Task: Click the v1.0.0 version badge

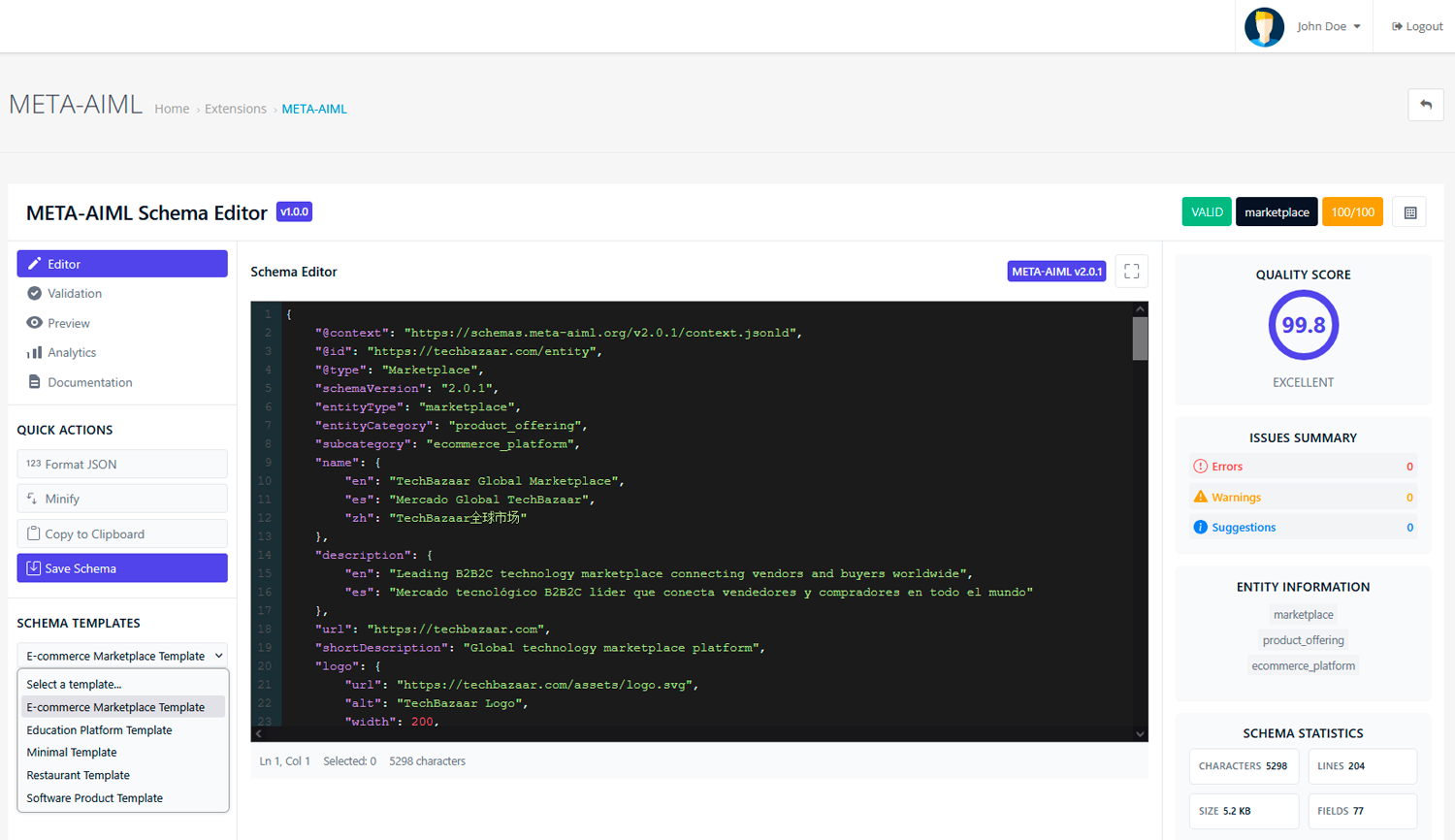Action: tap(294, 211)
